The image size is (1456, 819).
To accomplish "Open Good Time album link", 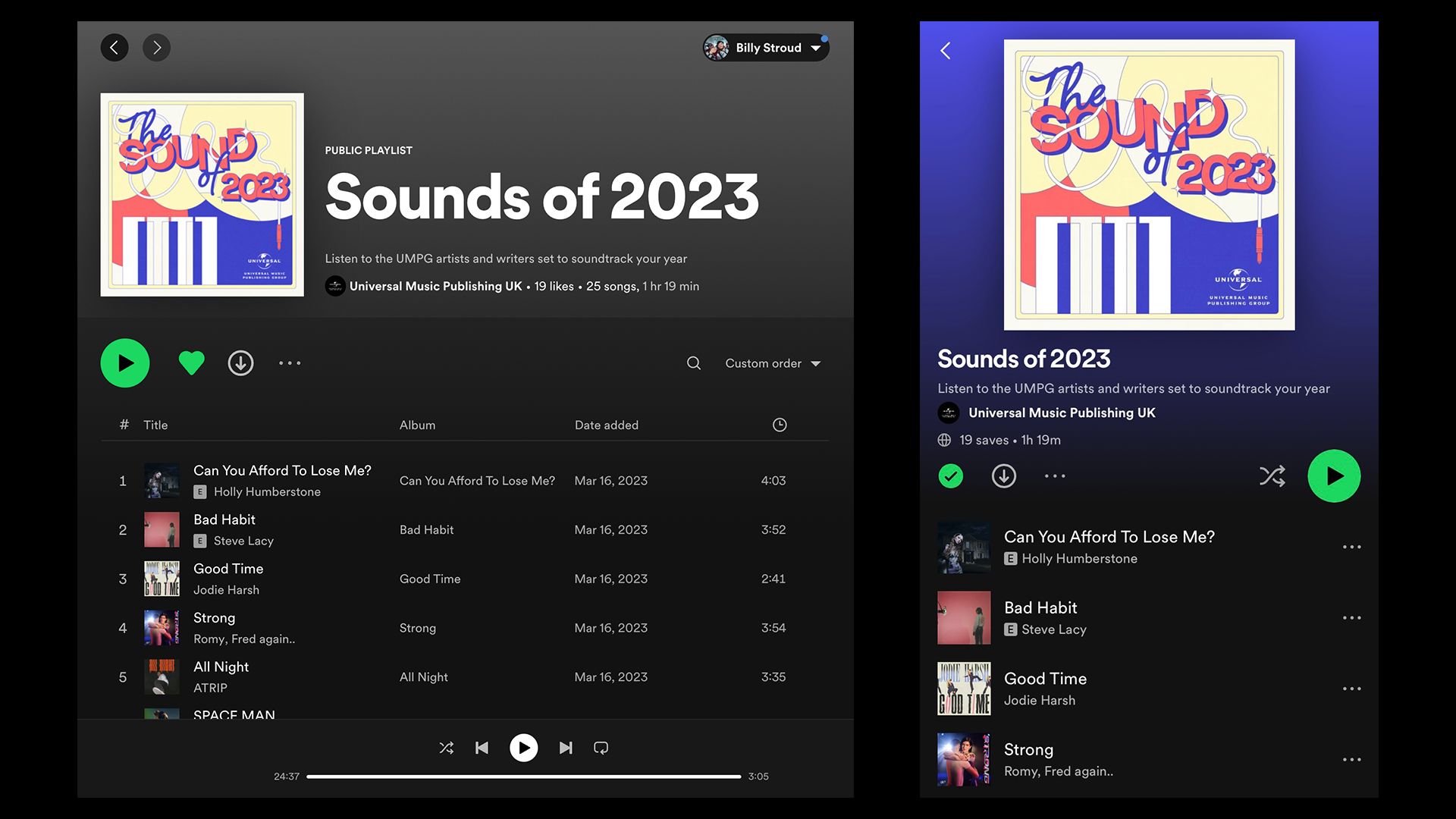I will tap(430, 579).
